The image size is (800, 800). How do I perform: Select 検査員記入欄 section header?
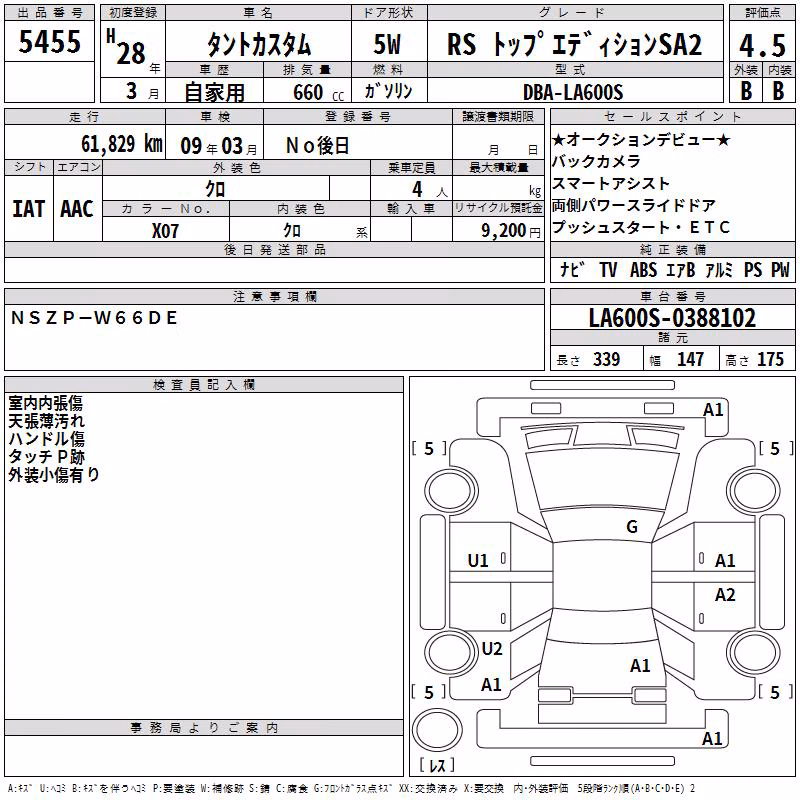[x=204, y=385]
